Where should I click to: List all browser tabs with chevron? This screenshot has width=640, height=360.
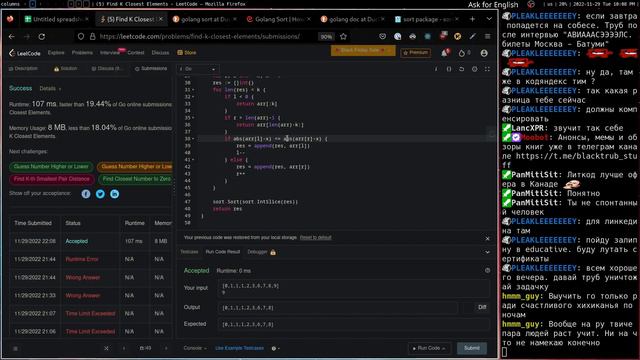tap(489, 19)
